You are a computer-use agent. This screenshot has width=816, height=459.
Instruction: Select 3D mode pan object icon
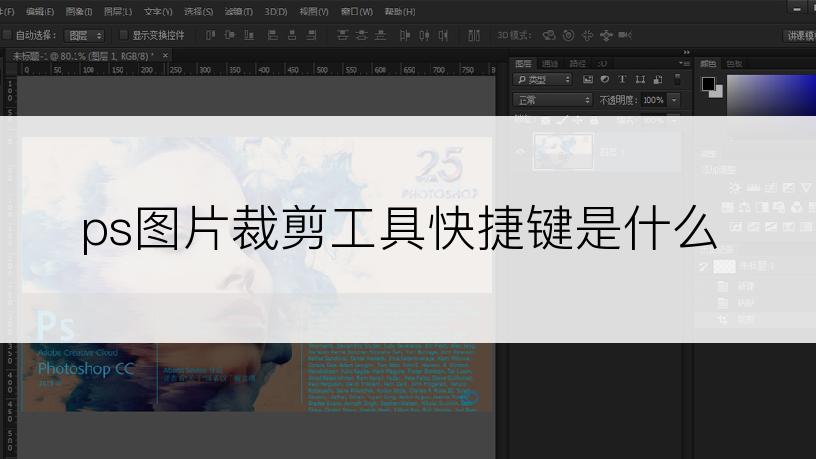pos(588,35)
